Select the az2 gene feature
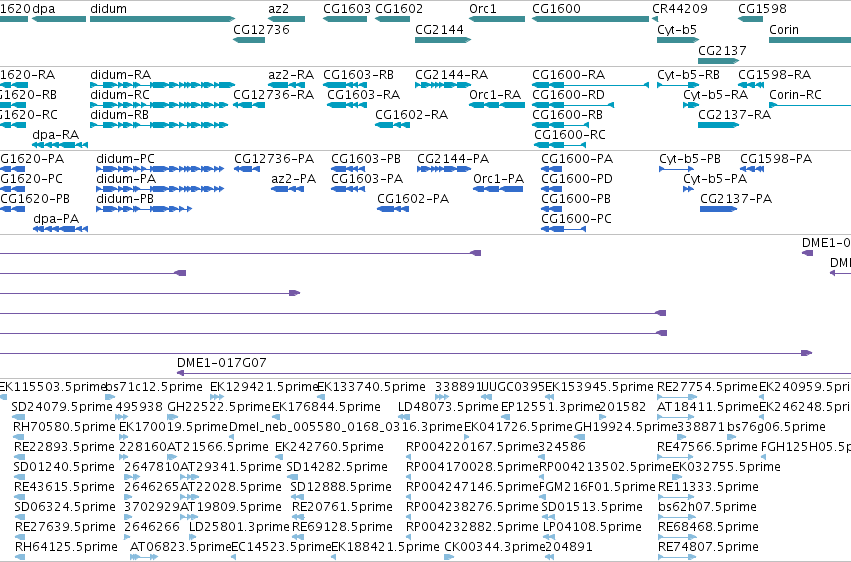The height and width of the screenshot is (562, 851). tap(287, 19)
